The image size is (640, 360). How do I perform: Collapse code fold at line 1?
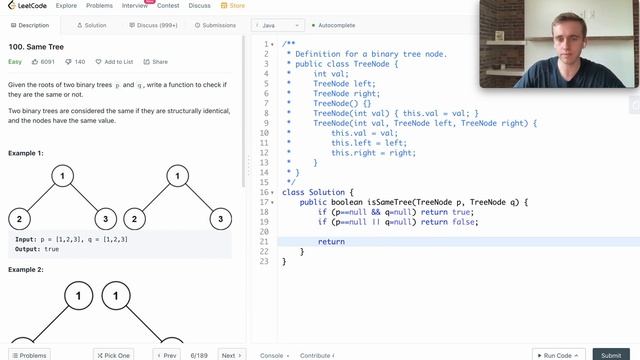tap(273, 44)
